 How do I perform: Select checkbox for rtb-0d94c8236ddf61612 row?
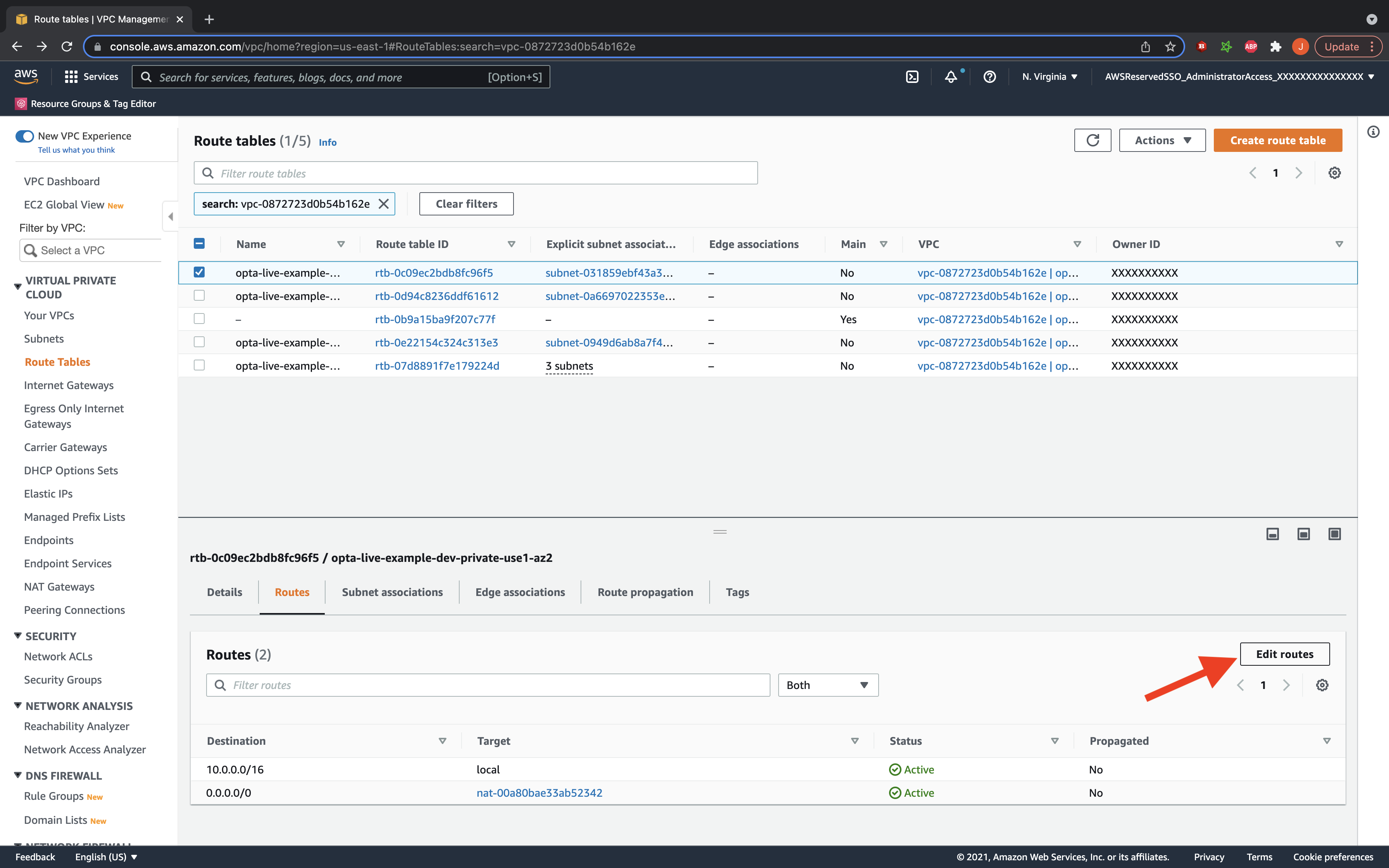(x=199, y=296)
